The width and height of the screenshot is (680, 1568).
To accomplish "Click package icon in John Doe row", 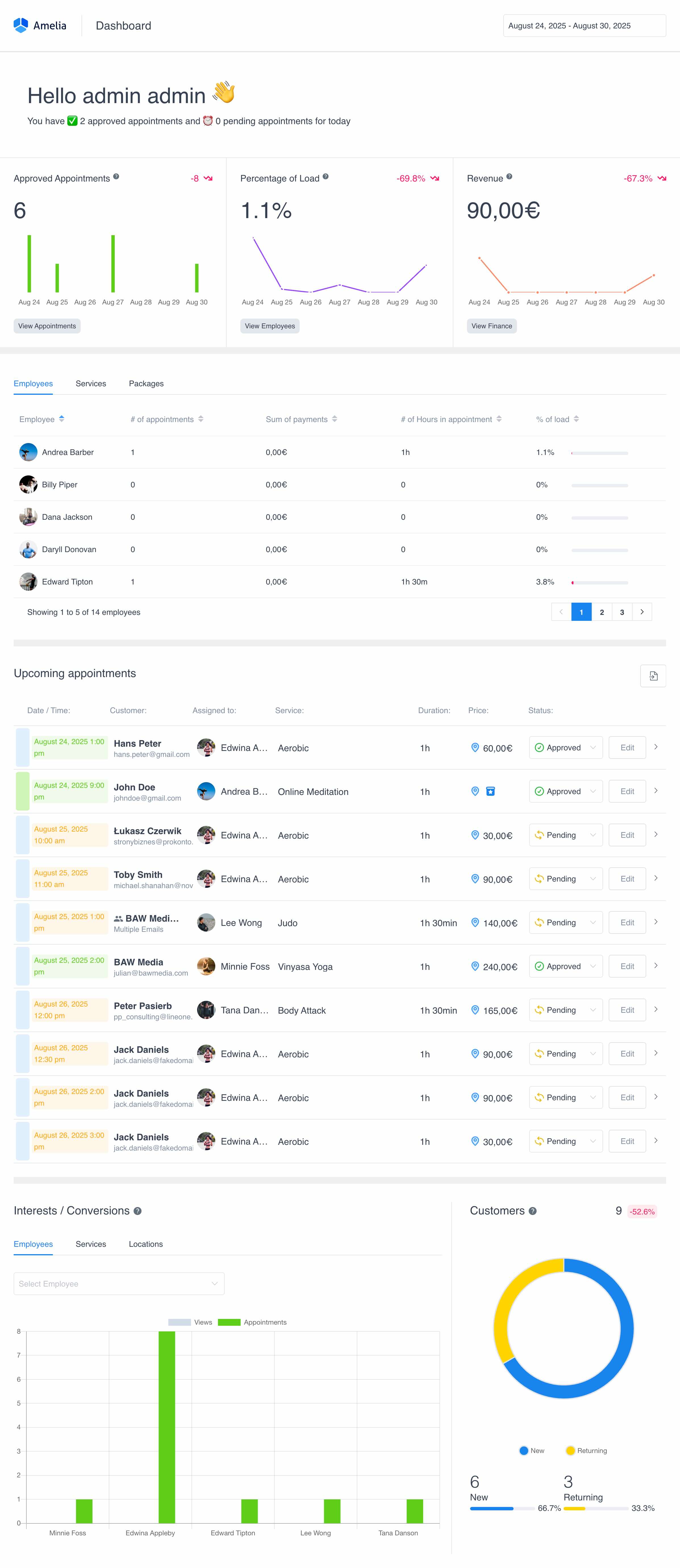I will coord(491,791).
